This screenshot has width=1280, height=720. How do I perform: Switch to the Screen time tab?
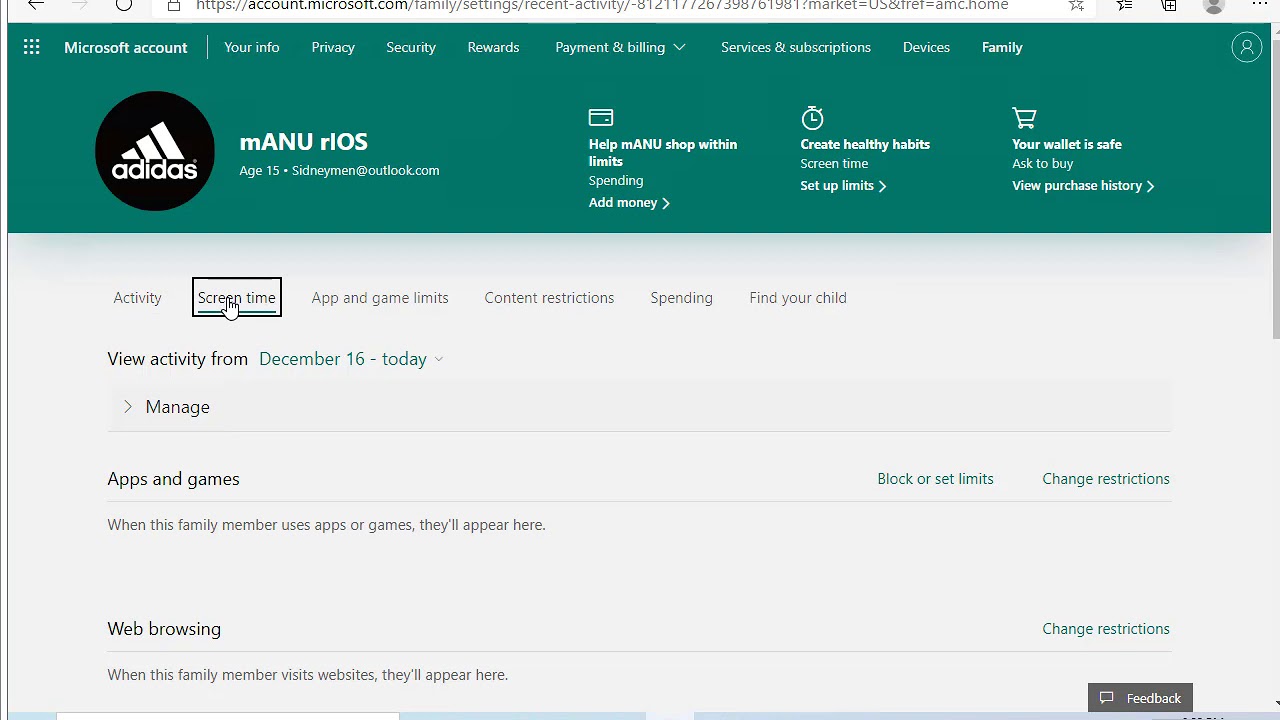tap(237, 298)
